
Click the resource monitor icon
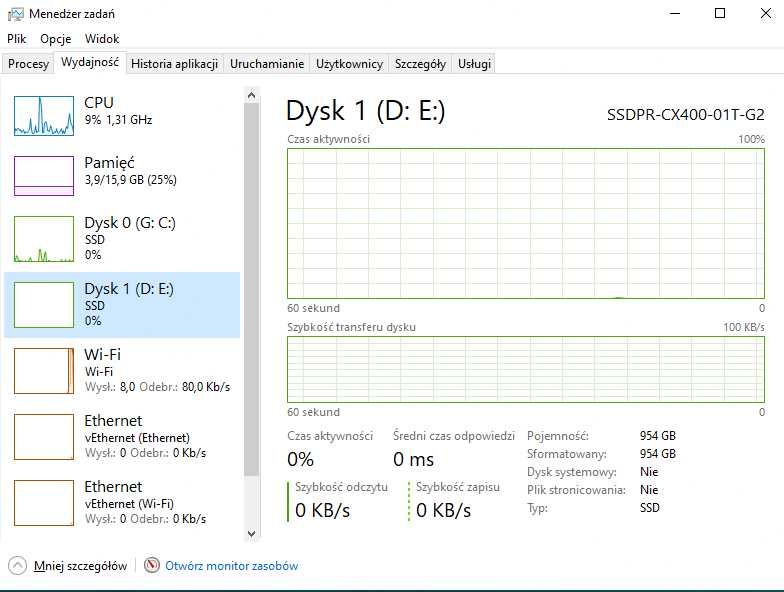coord(152,565)
